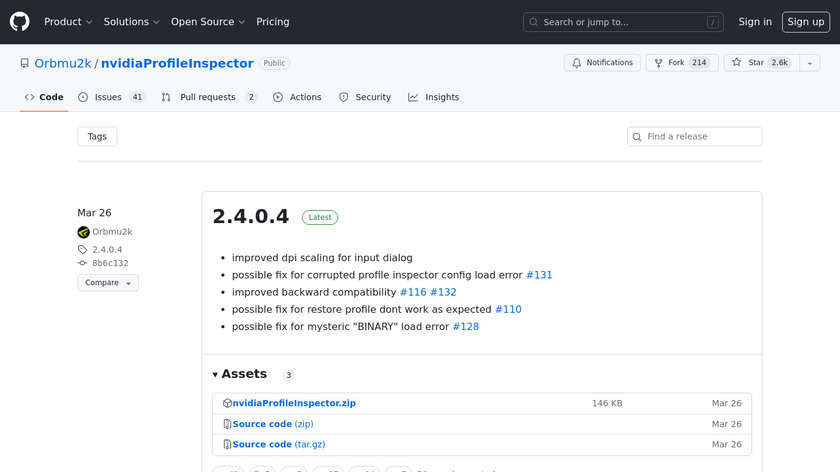Image resolution: width=840 pixels, height=472 pixels.
Task: Click the Source code tar.gz file icon
Action: pos(228,444)
